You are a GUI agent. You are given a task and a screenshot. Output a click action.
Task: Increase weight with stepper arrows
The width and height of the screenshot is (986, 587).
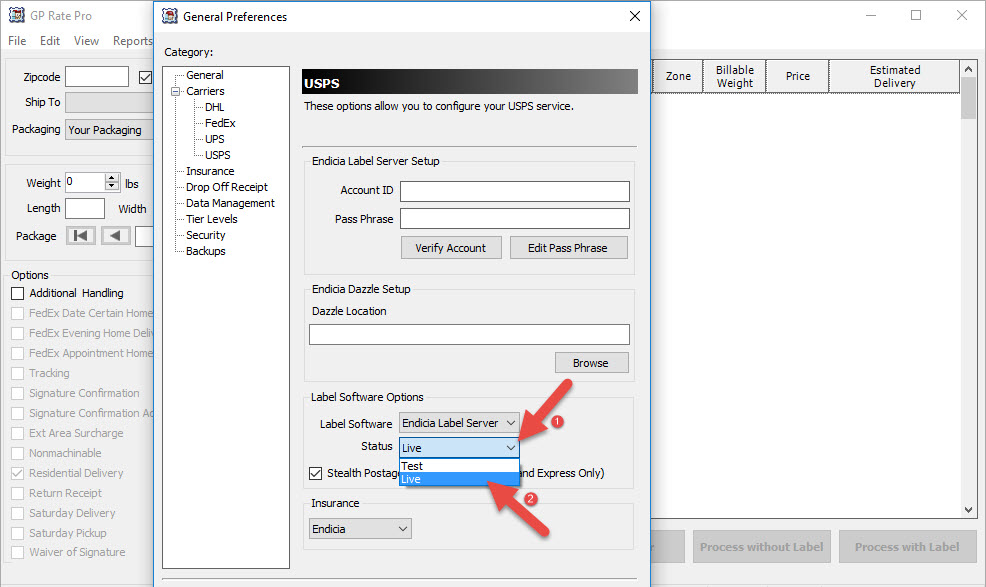coord(112,178)
